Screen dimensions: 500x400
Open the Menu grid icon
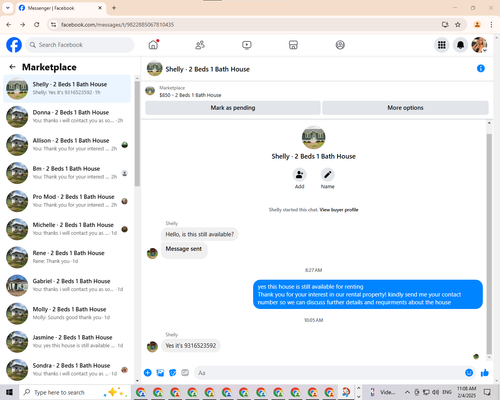(442, 45)
